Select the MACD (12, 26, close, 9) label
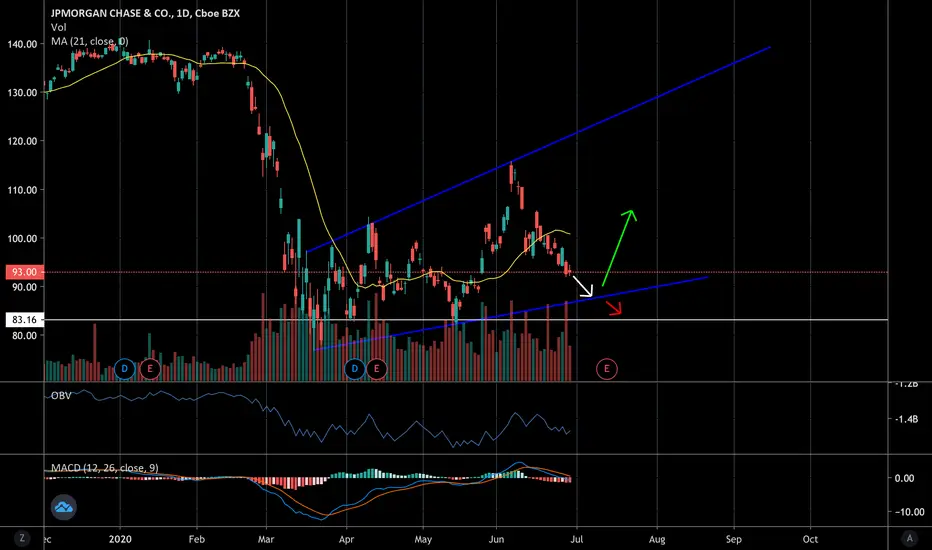This screenshot has height=550, width=932. (105, 468)
